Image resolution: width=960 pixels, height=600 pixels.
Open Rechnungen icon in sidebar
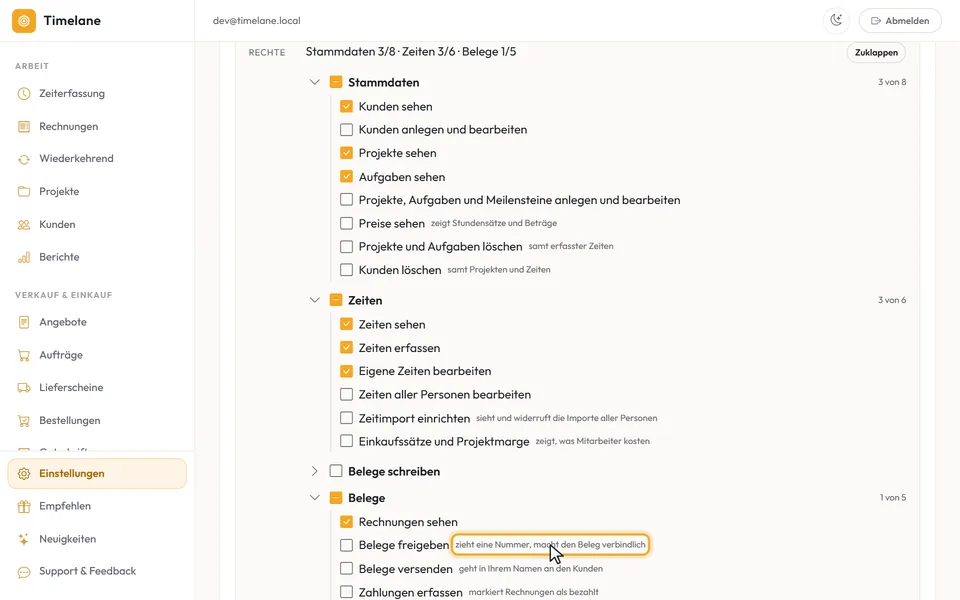pyautogui.click(x=24, y=127)
